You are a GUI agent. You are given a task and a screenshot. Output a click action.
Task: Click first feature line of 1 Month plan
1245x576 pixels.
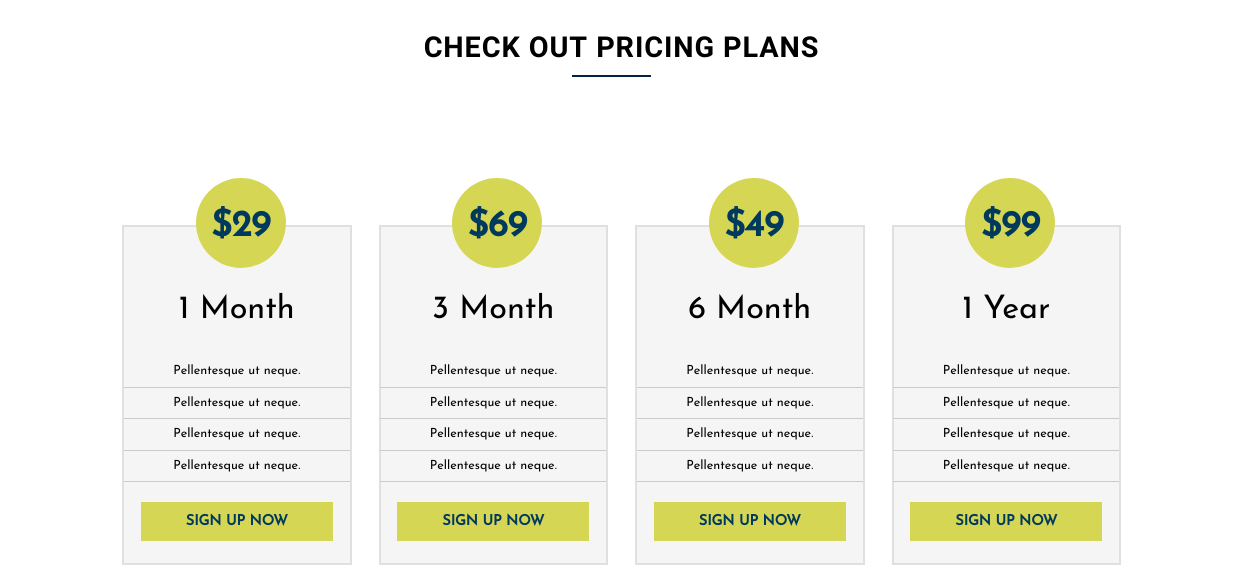(x=237, y=371)
